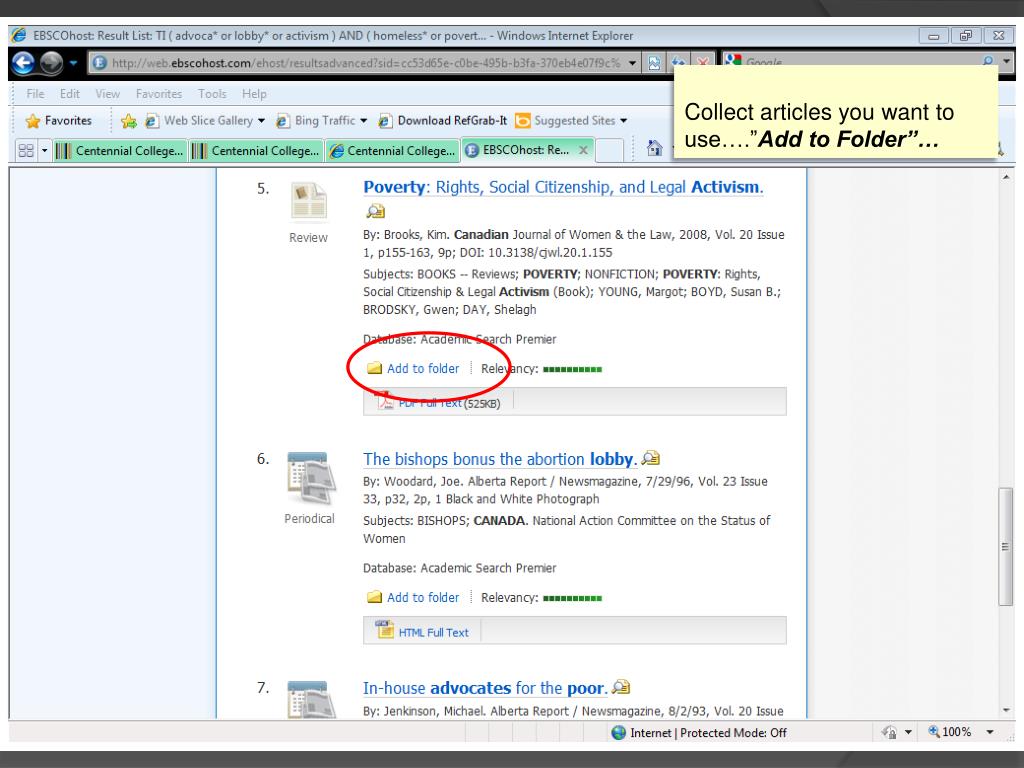Click the folder icon for result 6
The image size is (1024, 768).
point(374,597)
